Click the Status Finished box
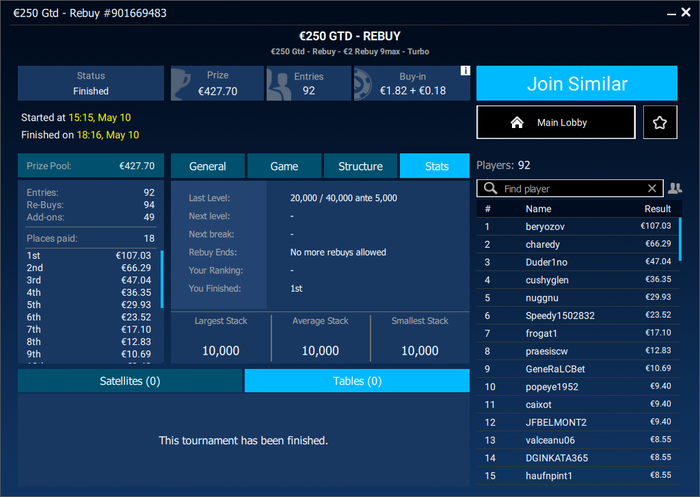Image resolution: width=700 pixels, height=497 pixels. (x=91, y=84)
